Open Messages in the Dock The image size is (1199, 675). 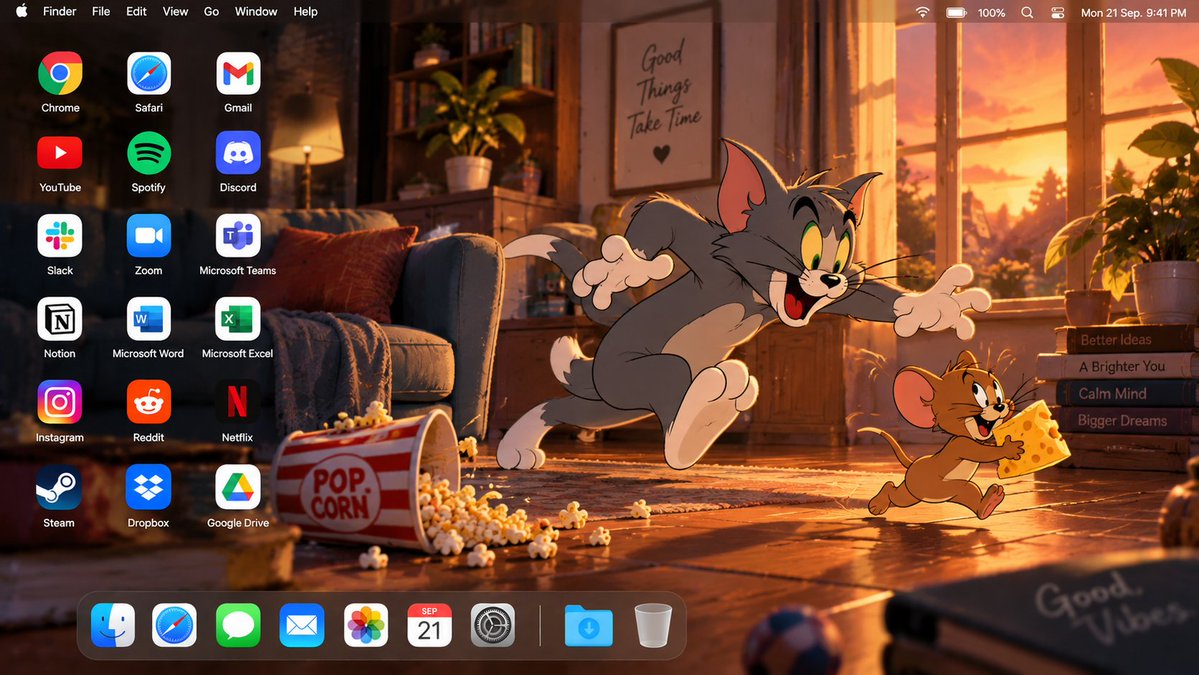click(x=238, y=625)
